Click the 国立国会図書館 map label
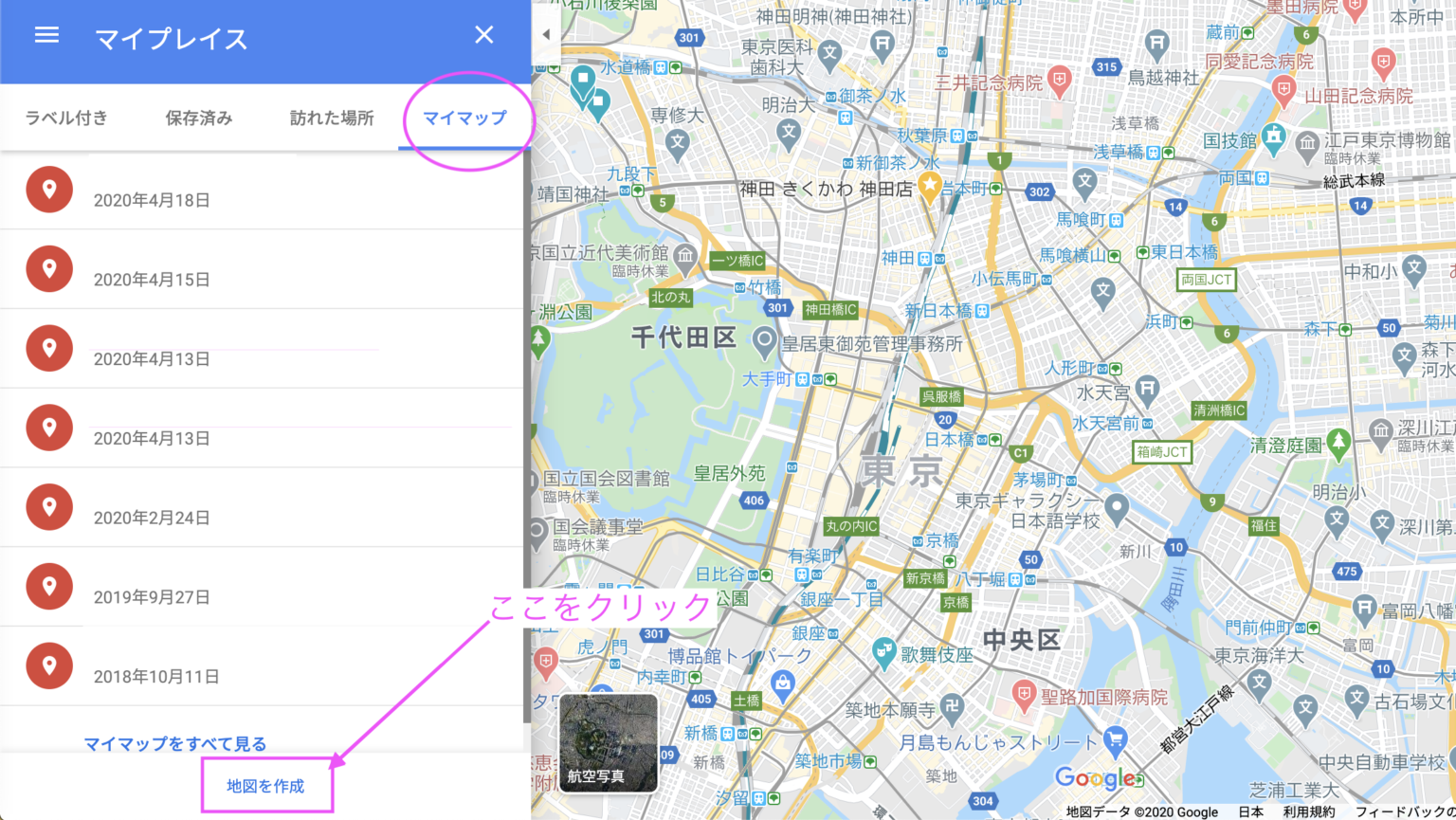Screen dimensions: 1456x820 coord(607,479)
